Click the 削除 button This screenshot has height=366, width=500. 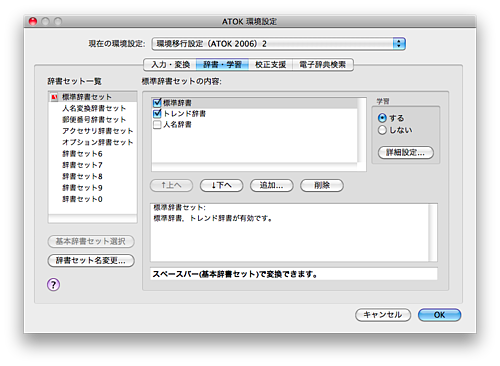pyautogui.click(x=322, y=185)
